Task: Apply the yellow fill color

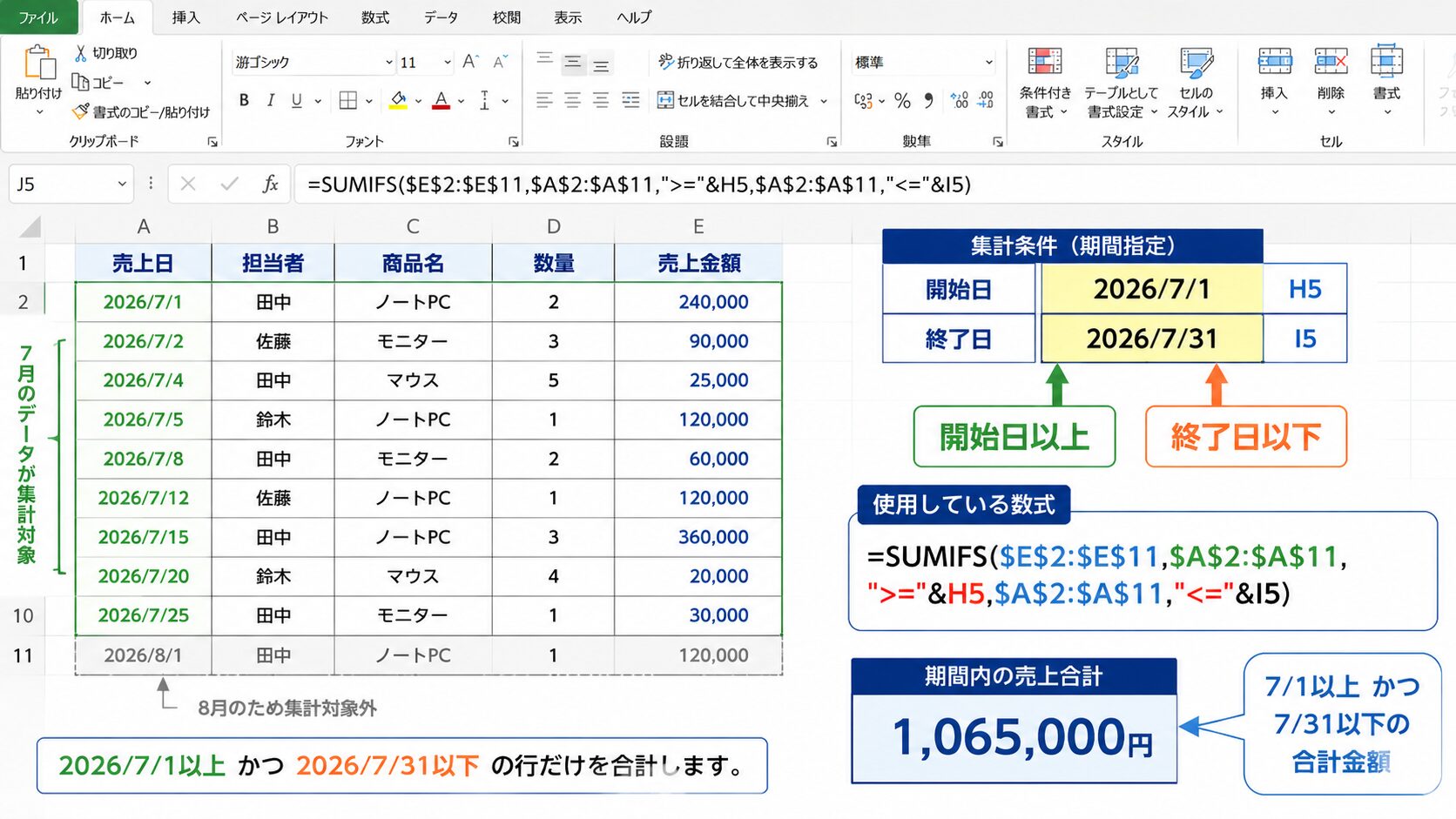Action: (x=398, y=101)
